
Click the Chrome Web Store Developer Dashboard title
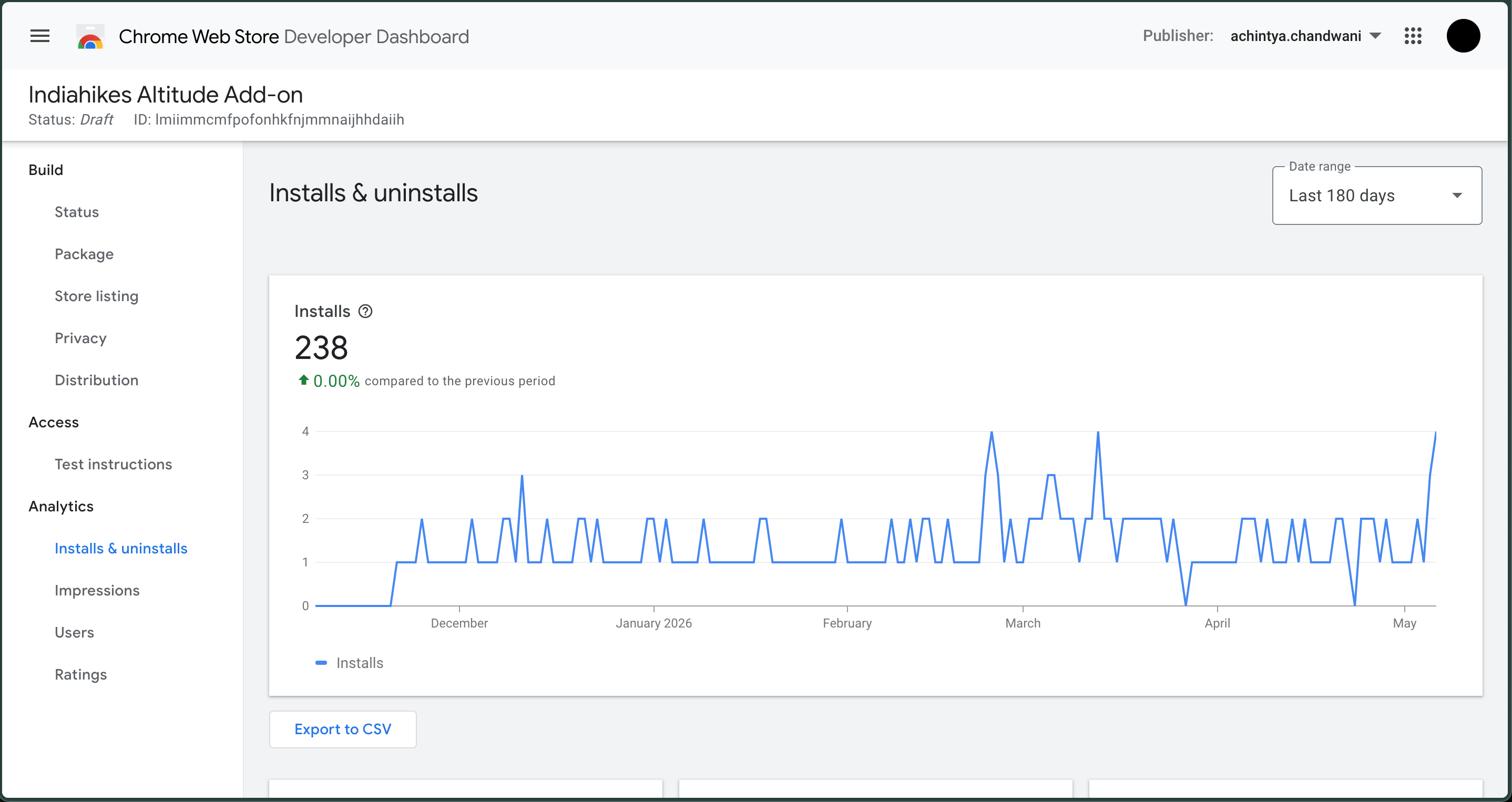click(x=294, y=36)
